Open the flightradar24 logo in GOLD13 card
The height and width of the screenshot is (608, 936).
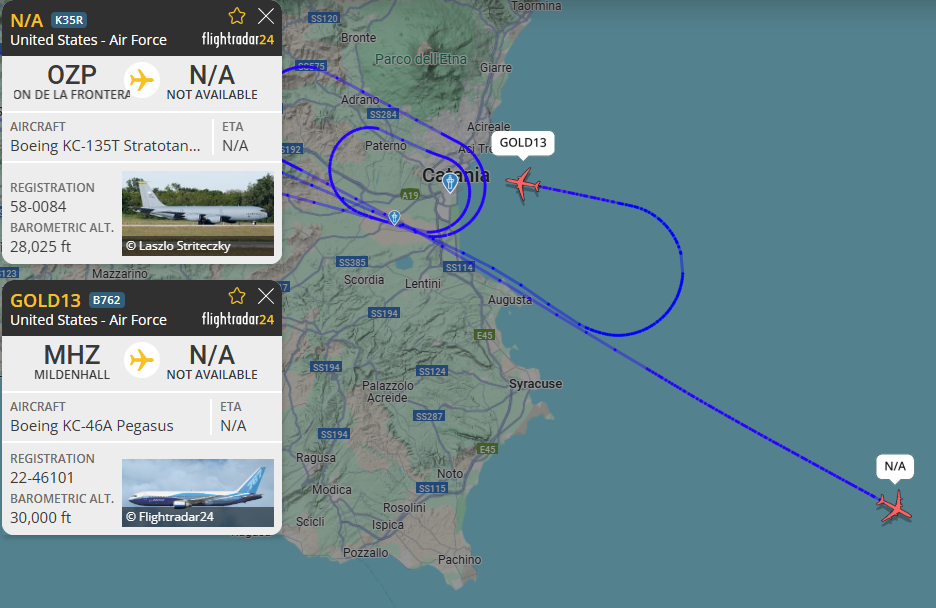[238, 320]
